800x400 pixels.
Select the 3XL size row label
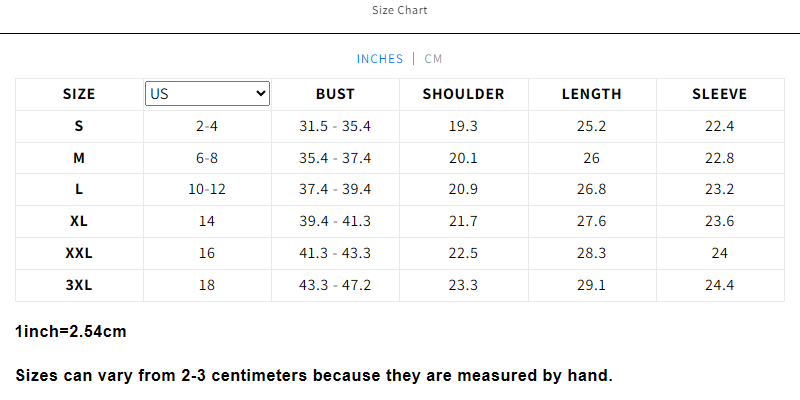coord(79,285)
